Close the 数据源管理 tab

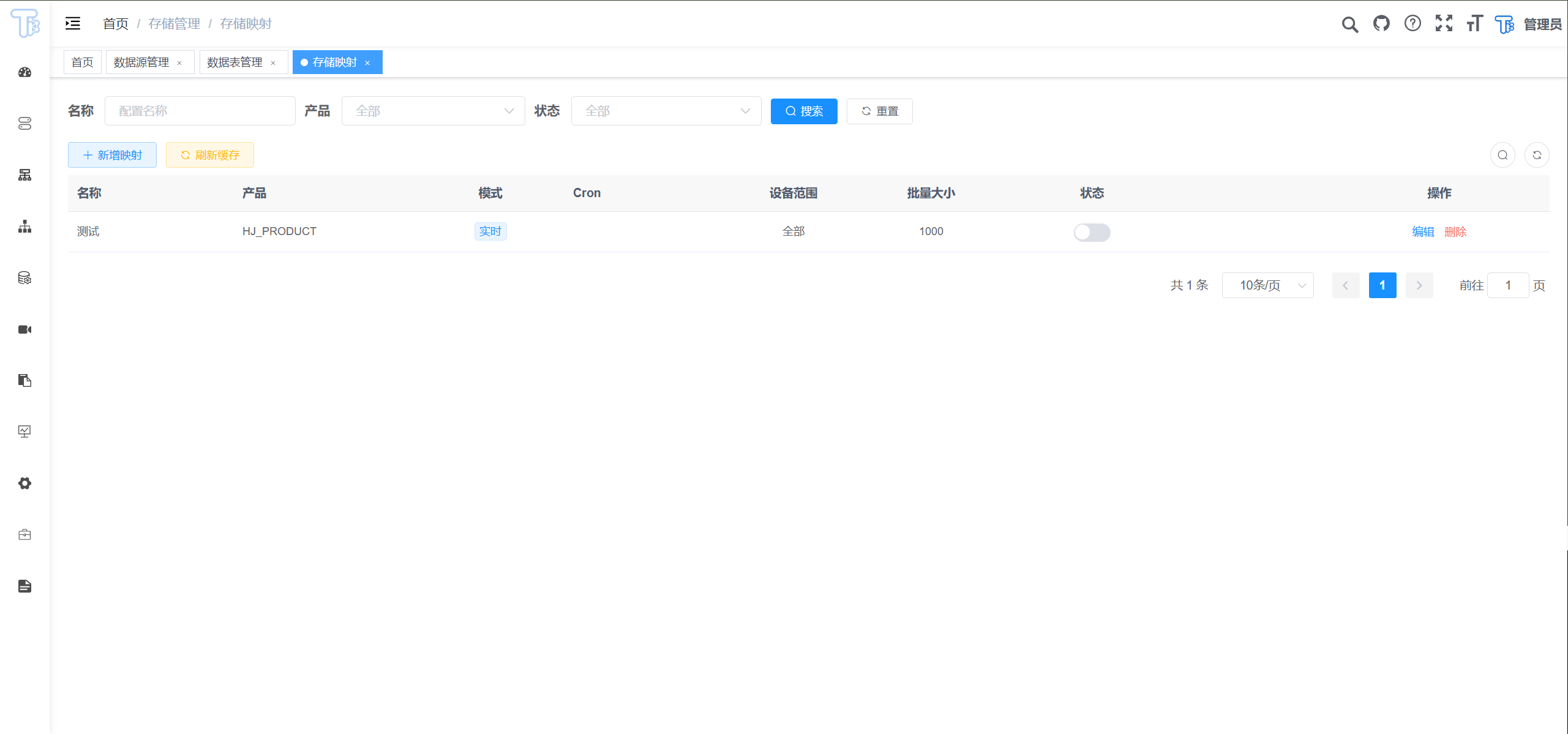pyautogui.click(x=179, y=63)
